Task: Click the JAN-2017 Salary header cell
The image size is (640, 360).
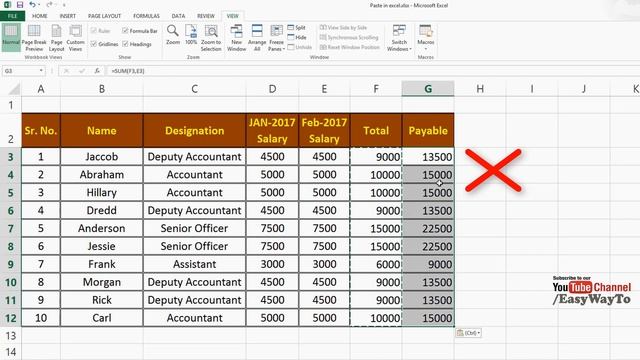Action: pos(272,130)
